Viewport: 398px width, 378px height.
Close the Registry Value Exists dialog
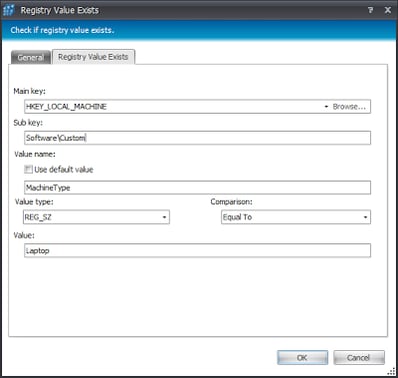pyautogui.click(x=388, y=10)
